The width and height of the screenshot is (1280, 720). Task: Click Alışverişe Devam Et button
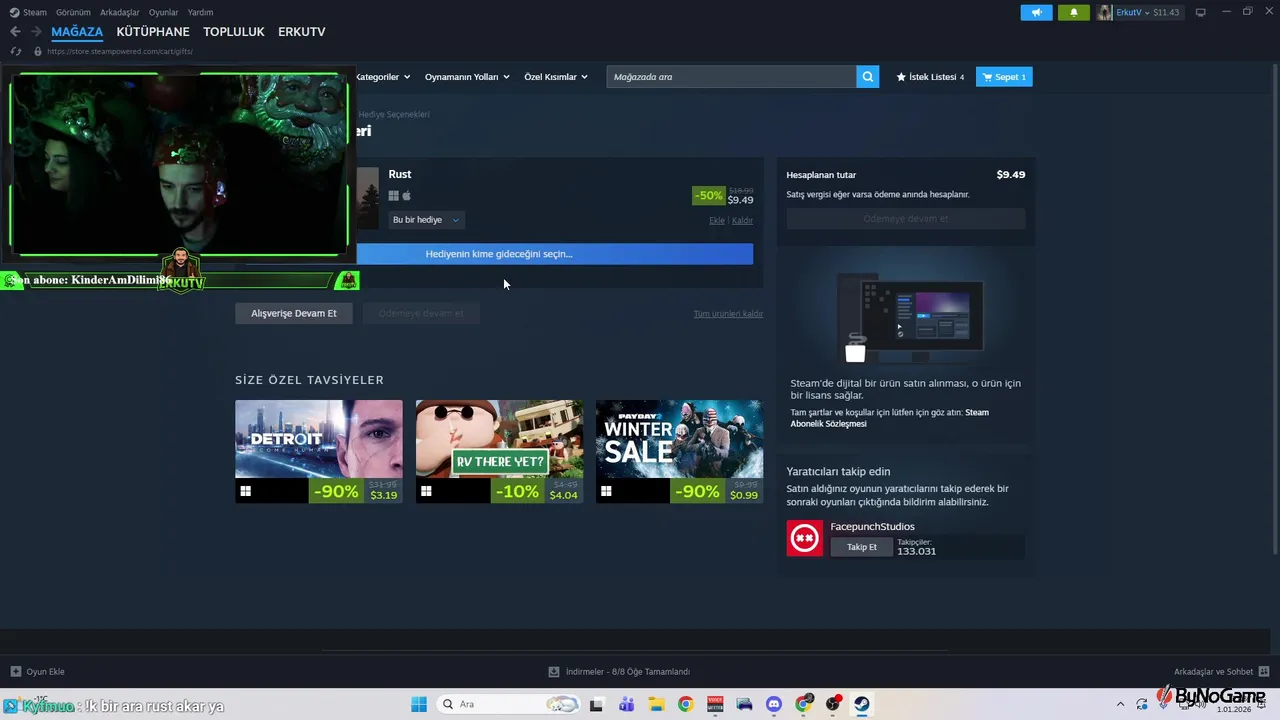(x=294, y=313)
